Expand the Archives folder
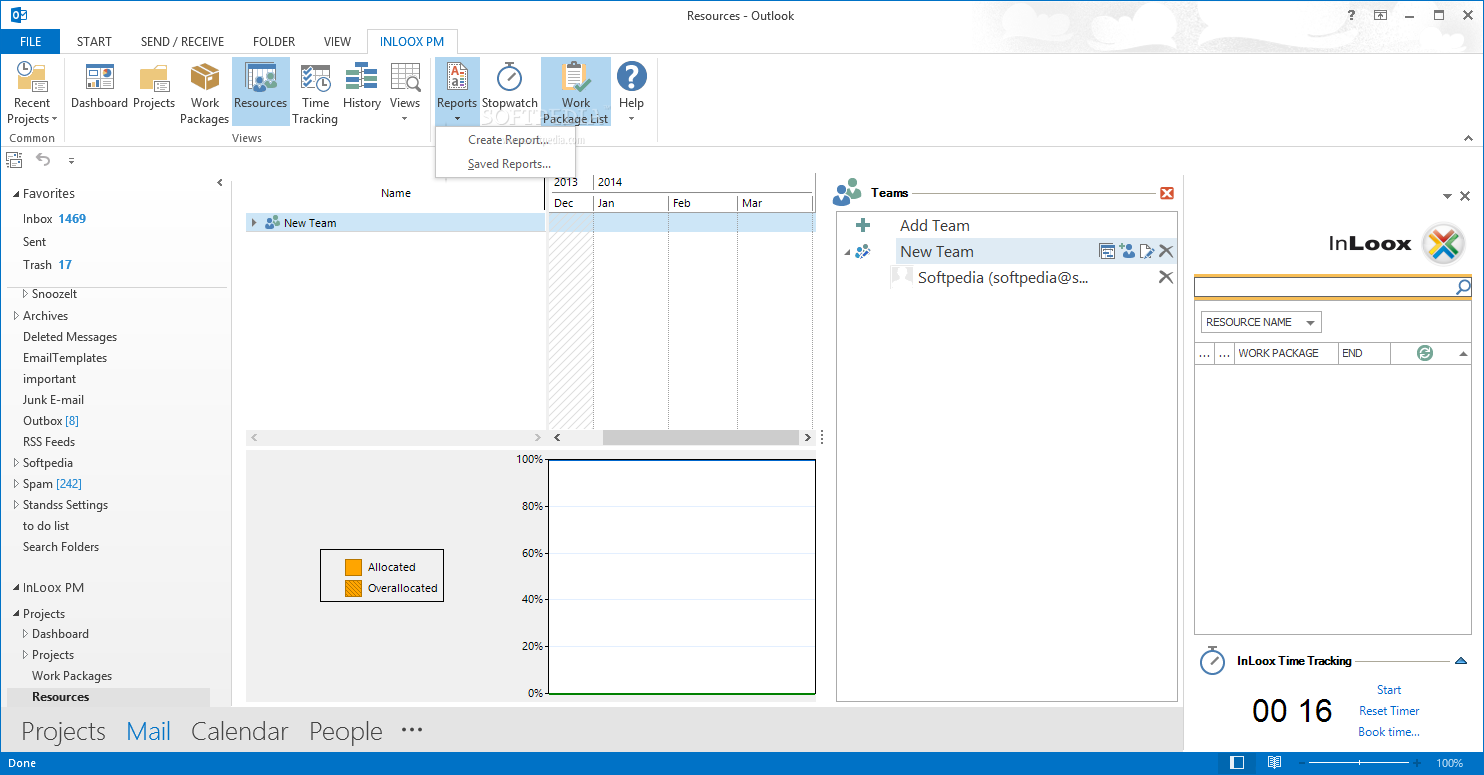The width and height of the screenshot is (1484, 775). point(16,316)
